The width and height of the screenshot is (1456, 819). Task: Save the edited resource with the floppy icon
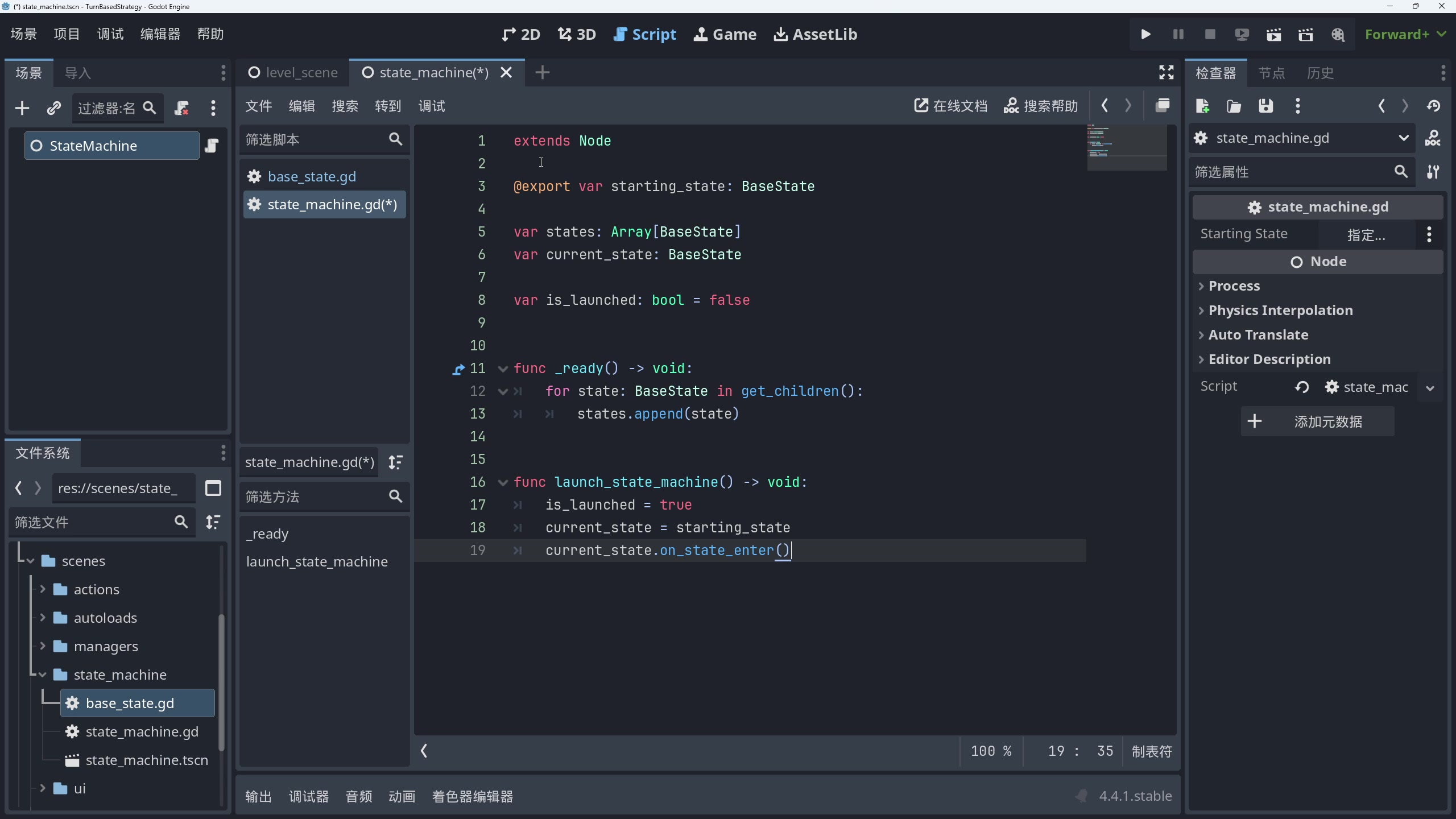[1266, 107]
